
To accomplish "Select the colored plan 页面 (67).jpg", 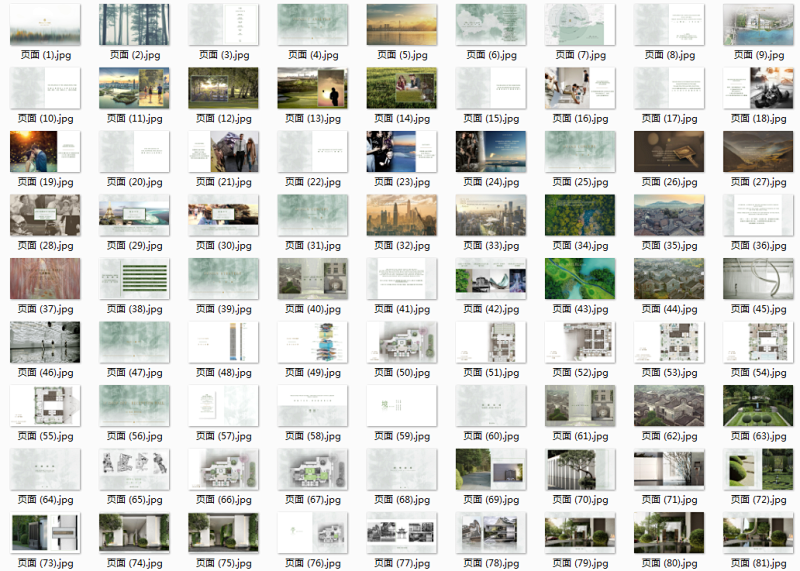I will [312, 469].
